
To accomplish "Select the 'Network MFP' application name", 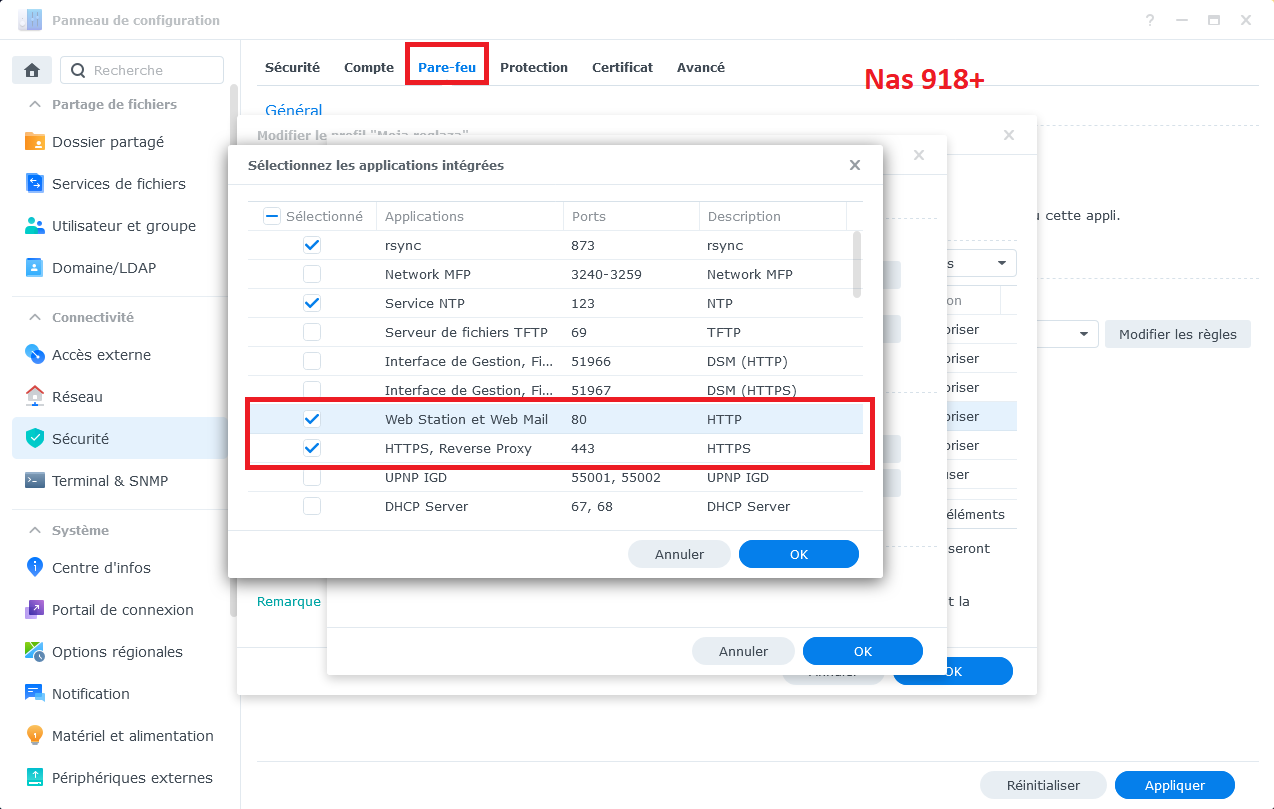I will tap(427, 274).
